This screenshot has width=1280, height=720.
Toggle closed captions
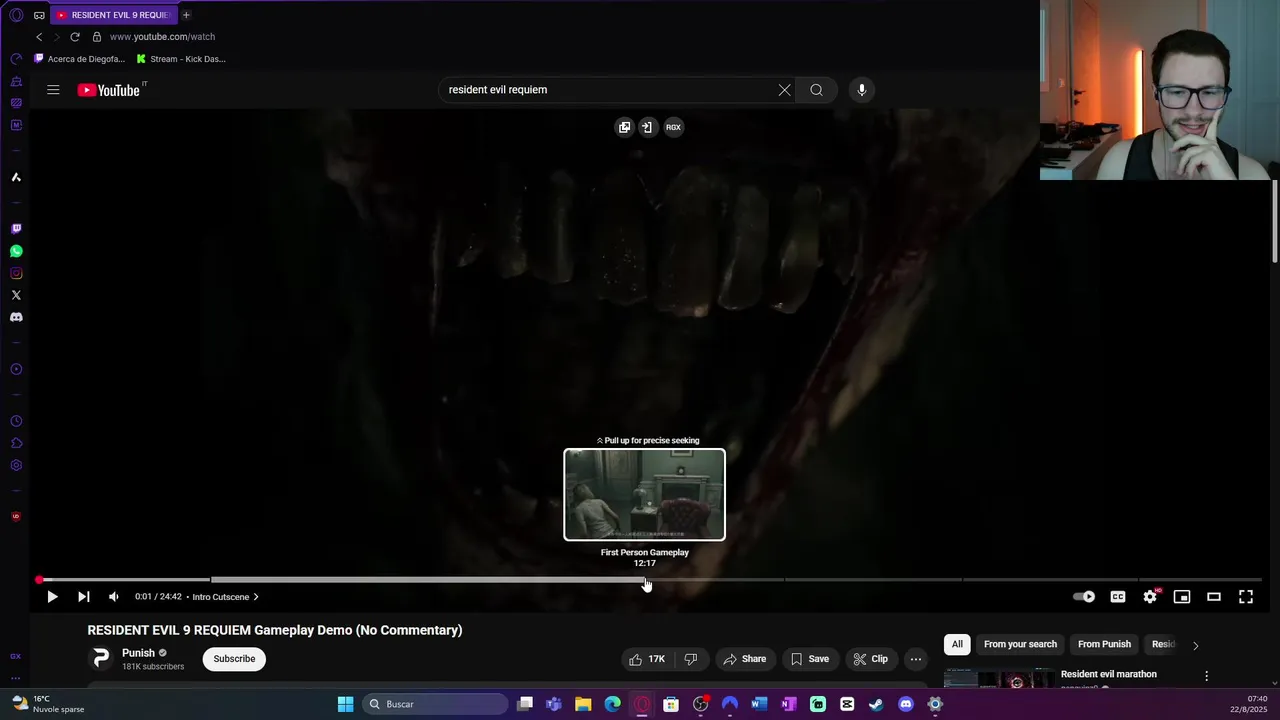point(1118,597)
